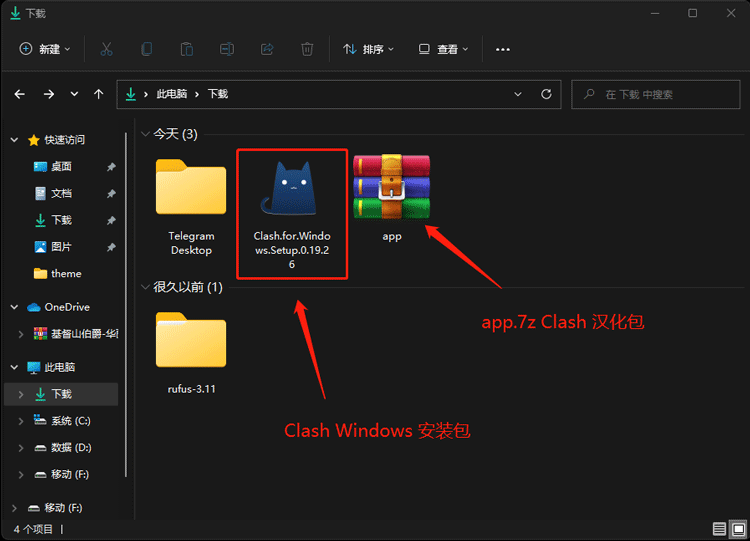Click the Rename icon in toolbar
The width and height of the screenshot is (750, 541).
pyautogui.click(x=227, y=49)
